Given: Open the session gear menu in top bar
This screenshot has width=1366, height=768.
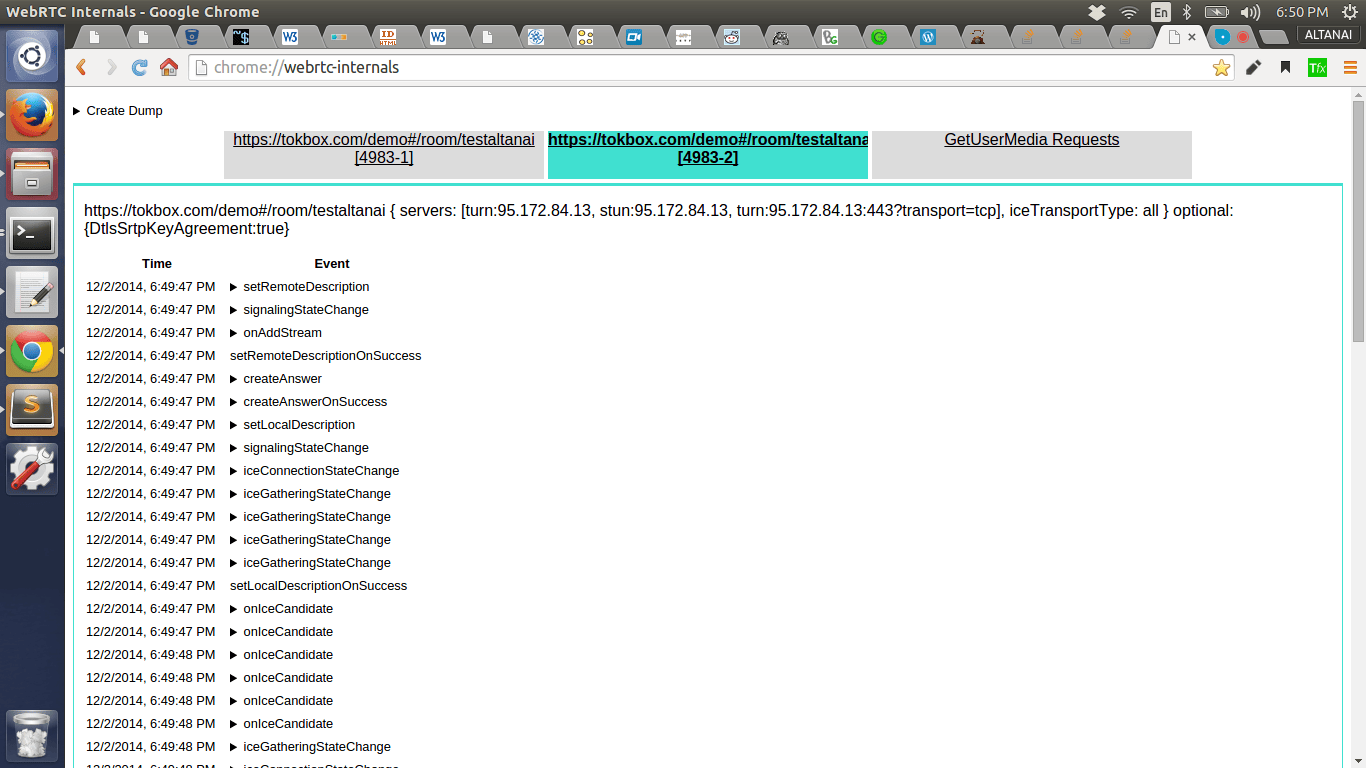Looking at the screenshot, I should tap(1349, 12).
